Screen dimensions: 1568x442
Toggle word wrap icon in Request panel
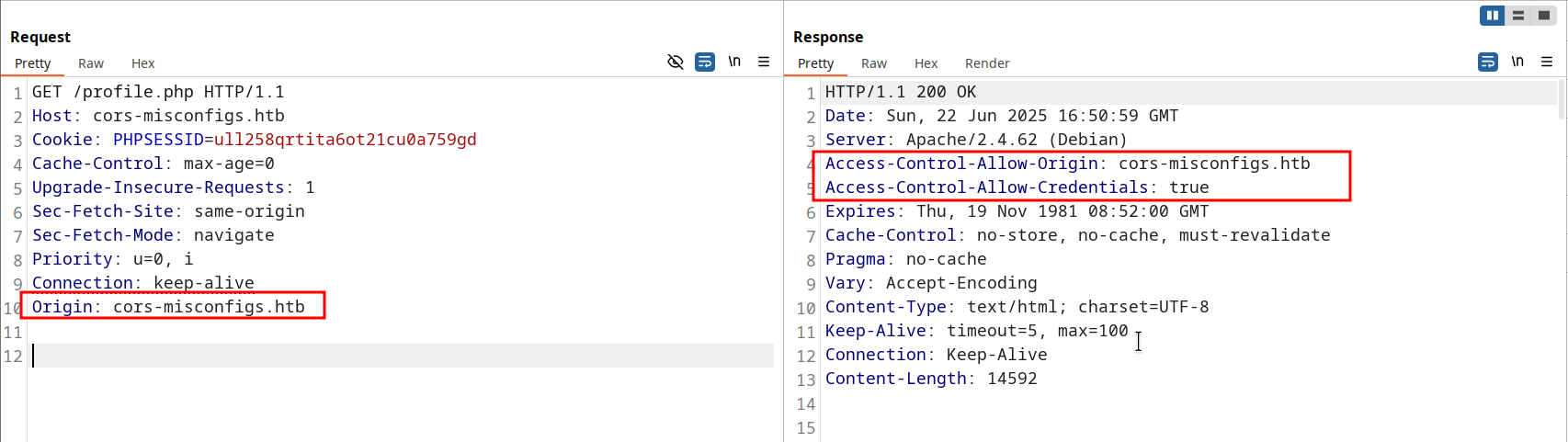coord(705,62)
